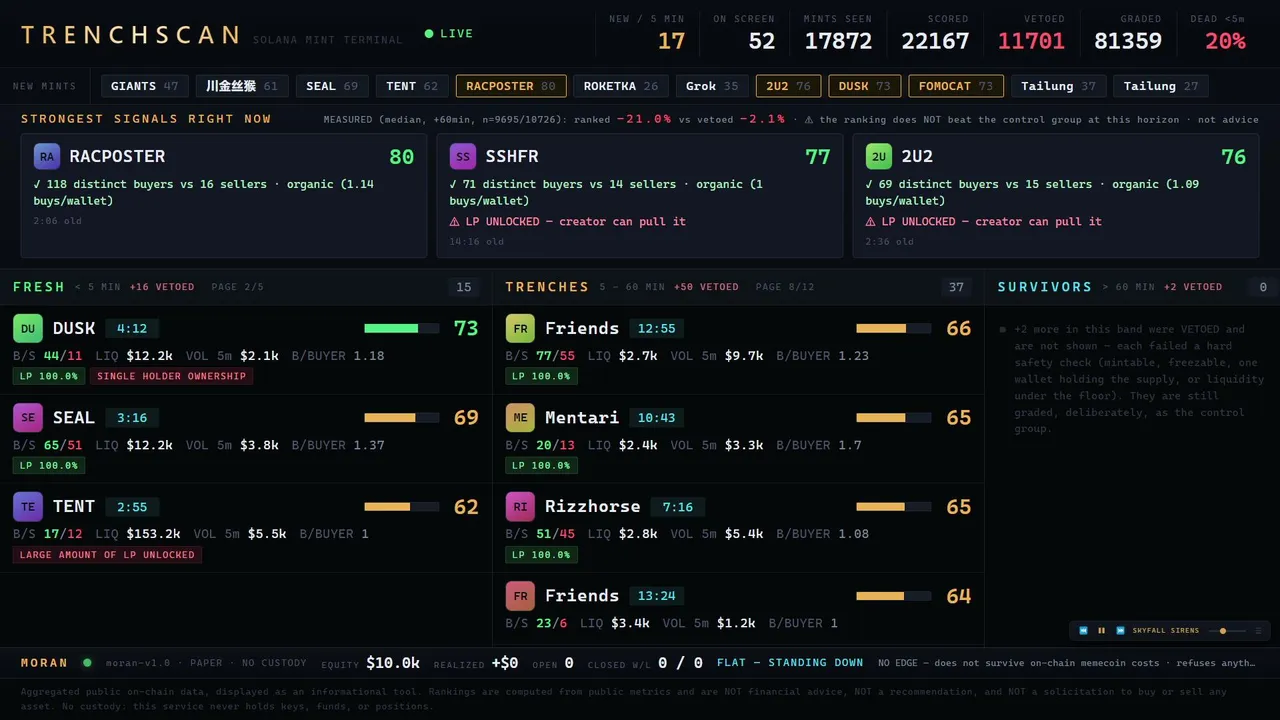Pause the Skyfall Sirens track
This screenshot has height=720, width=1280.
tap(1102, 631)
